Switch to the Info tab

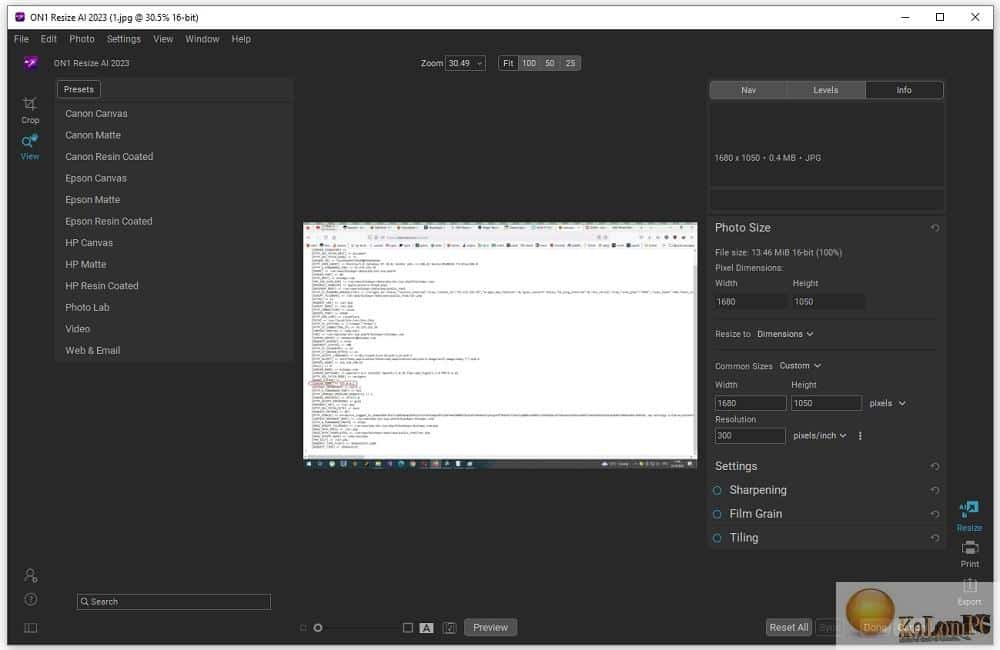(904, 90)
